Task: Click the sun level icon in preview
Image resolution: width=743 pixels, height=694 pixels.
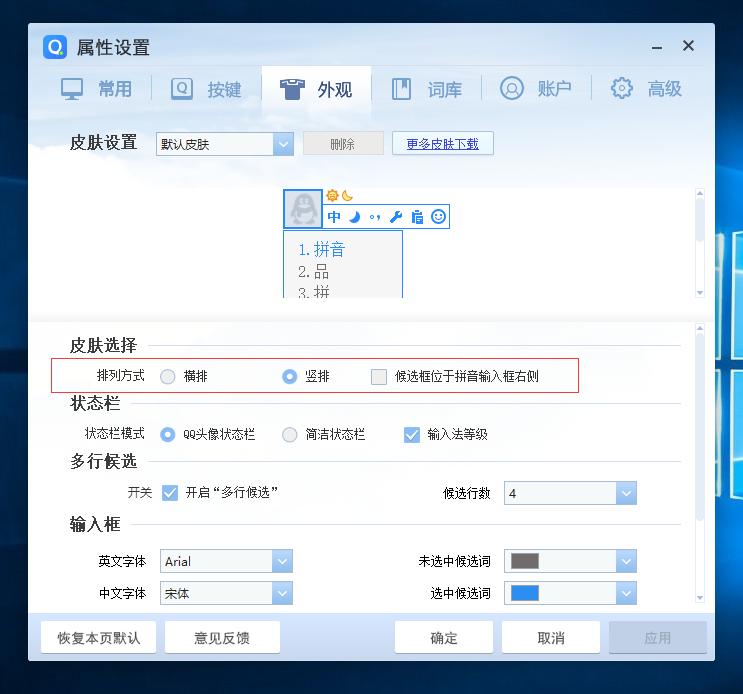Action: coord(333,195)
